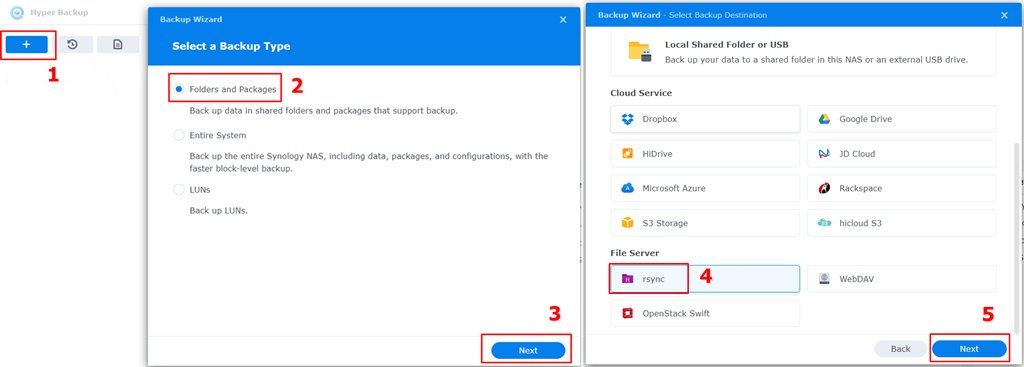Open the backup log document icon
The width and height of the screenshot is (1024, 367).
tap(118, 44)
